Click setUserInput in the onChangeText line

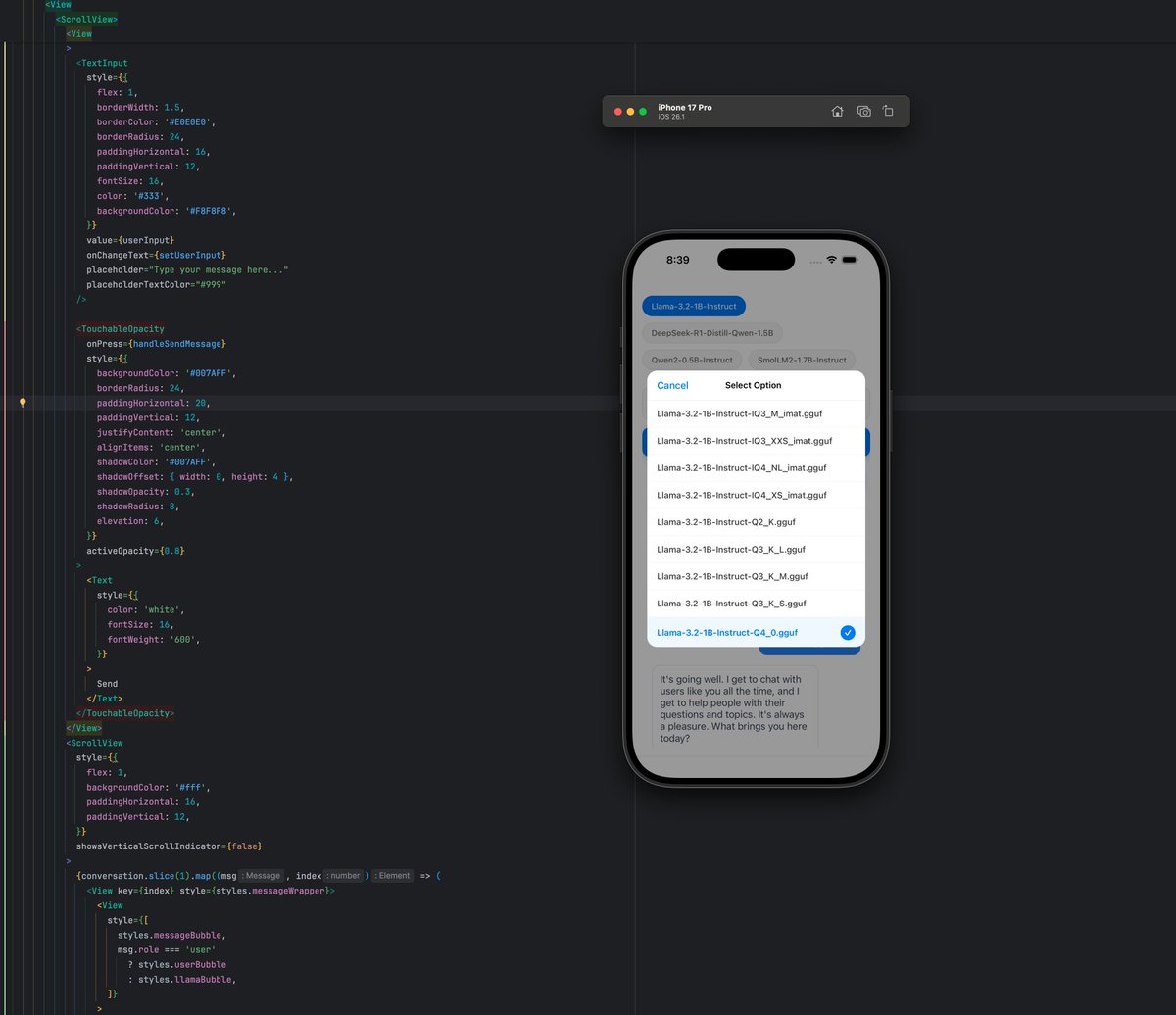189,255
